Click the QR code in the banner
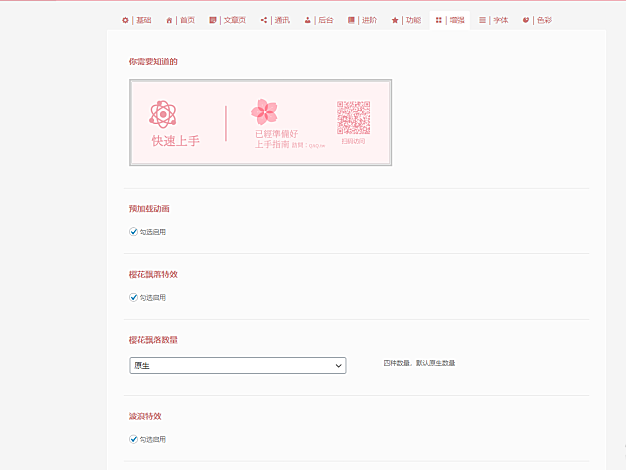 (x=353, y=117)
